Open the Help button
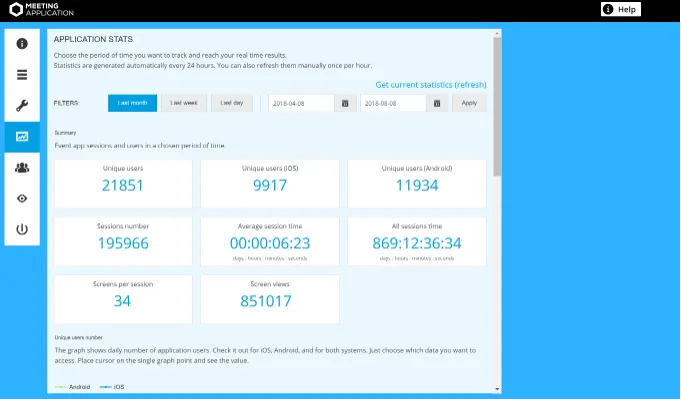The image size is (681, 399). [621, 9]
